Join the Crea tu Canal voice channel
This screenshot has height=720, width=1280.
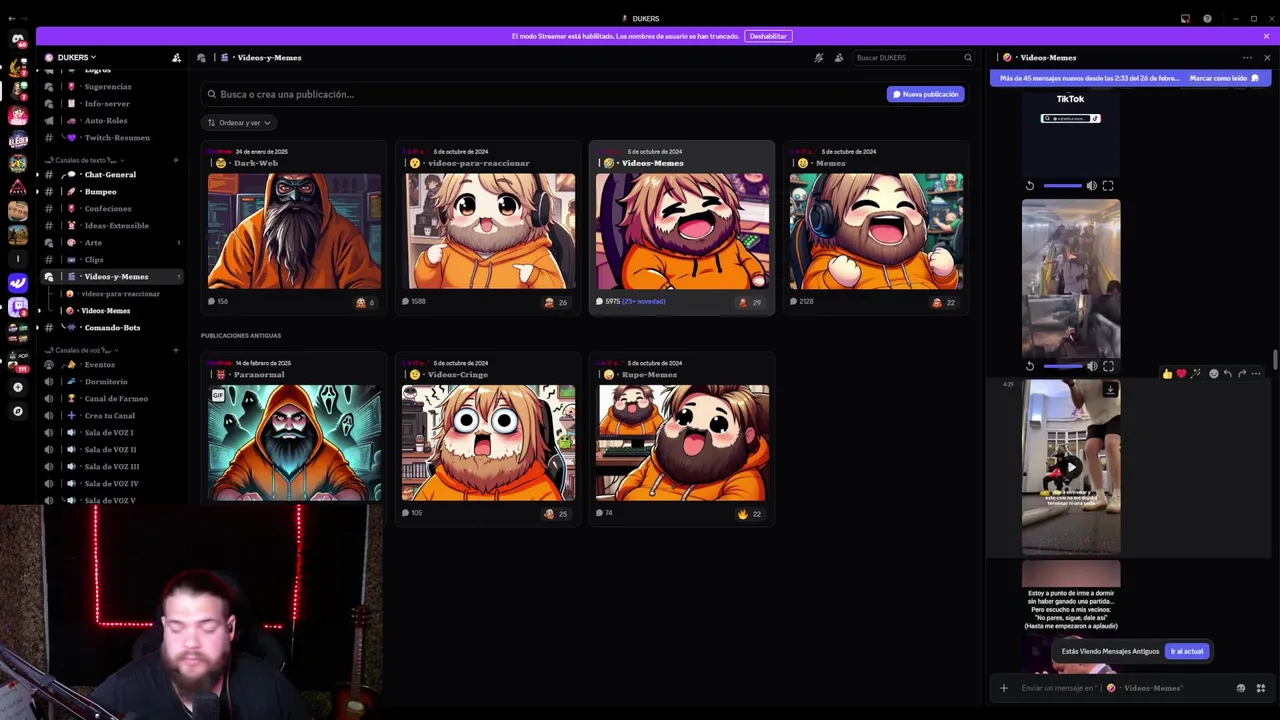pyautogui.click(x=112, y=416)
